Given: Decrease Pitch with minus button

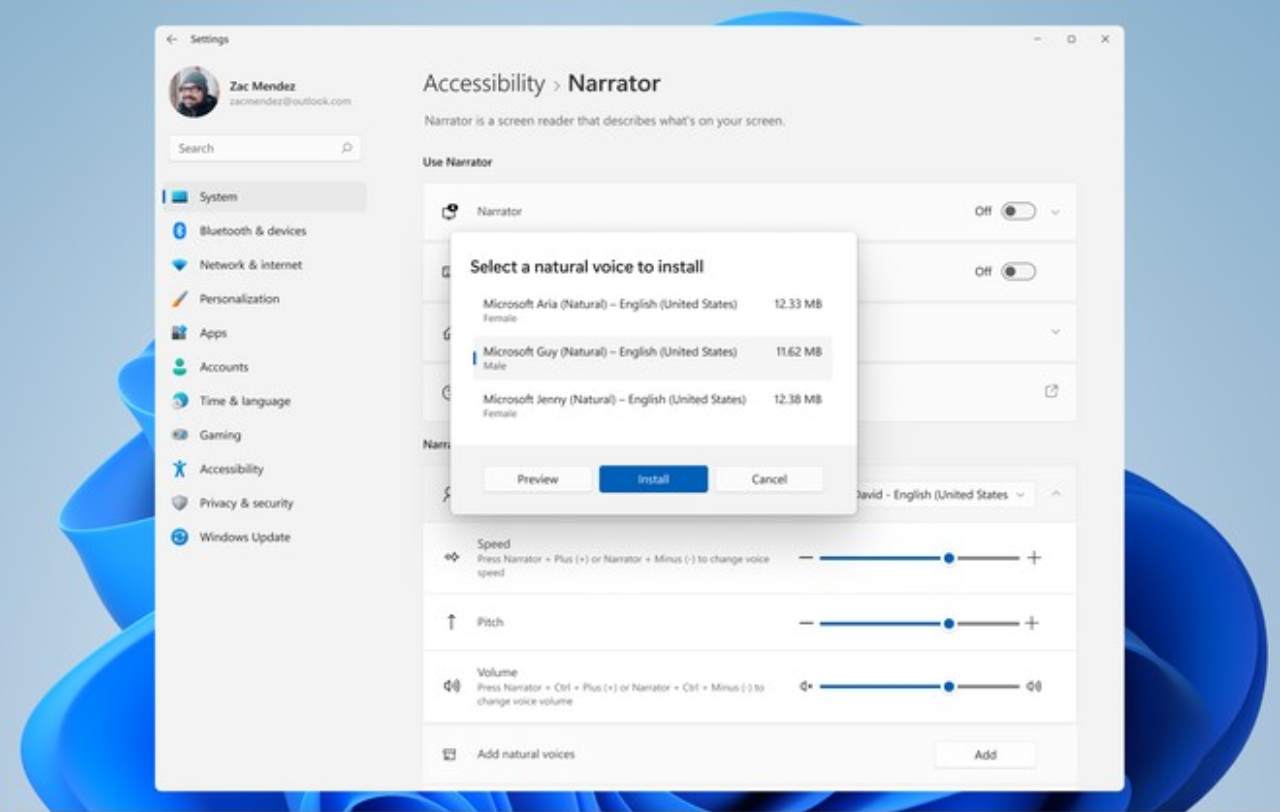Looking at the screenshot, I should [806, 623].
